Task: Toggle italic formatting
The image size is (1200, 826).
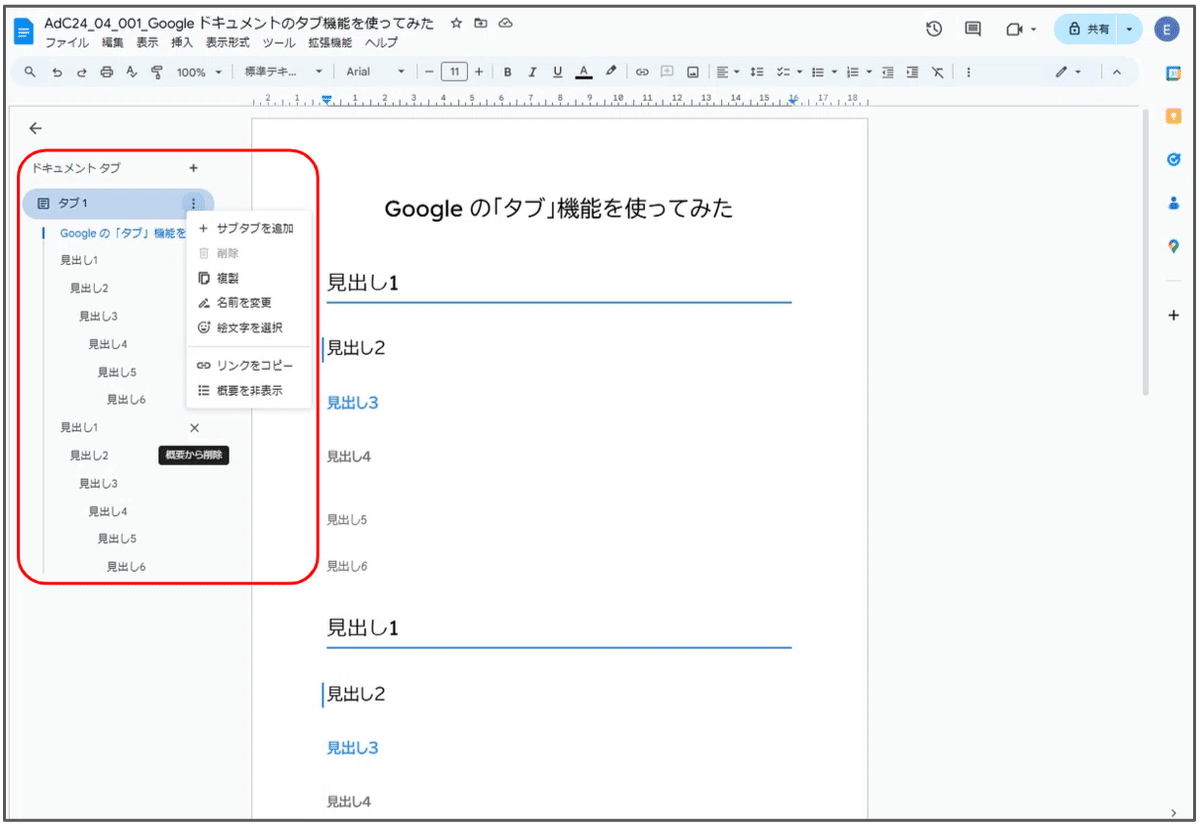Action: click(x=533, y=71)
